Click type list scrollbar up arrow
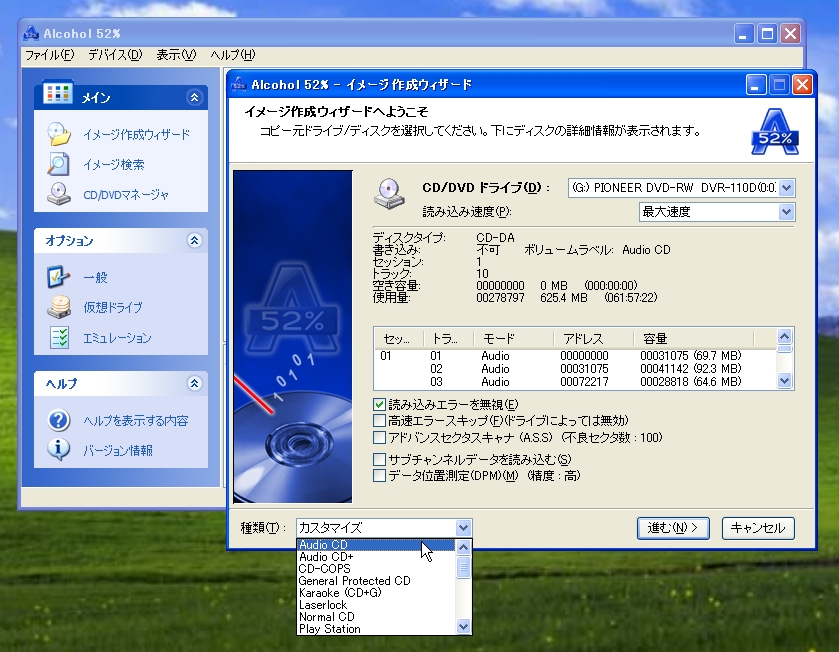839x652 pixels. [463, 547]
